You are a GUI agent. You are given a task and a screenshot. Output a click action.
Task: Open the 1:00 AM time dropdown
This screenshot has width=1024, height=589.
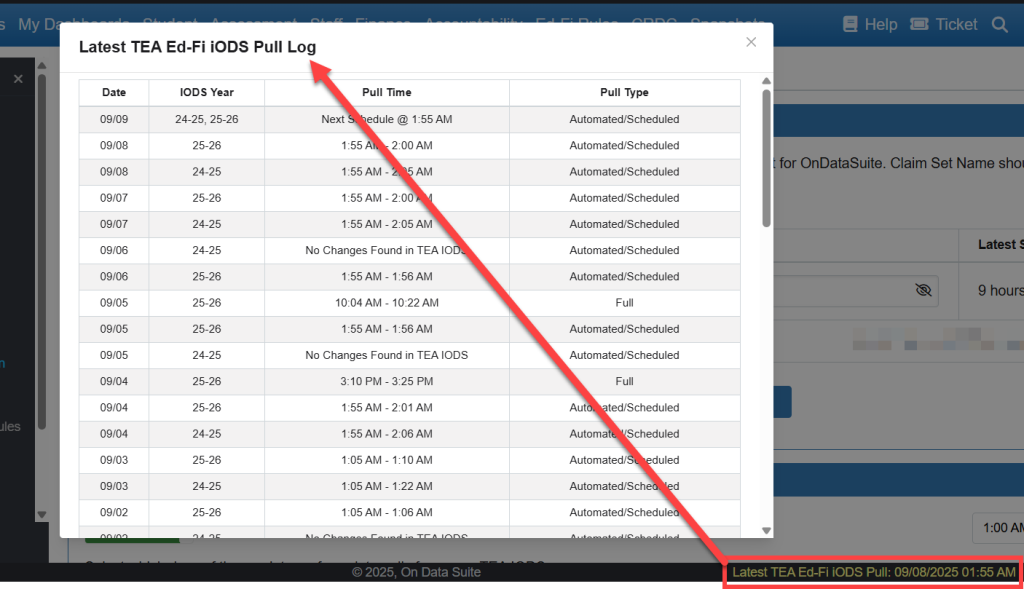tap(997, 528)
